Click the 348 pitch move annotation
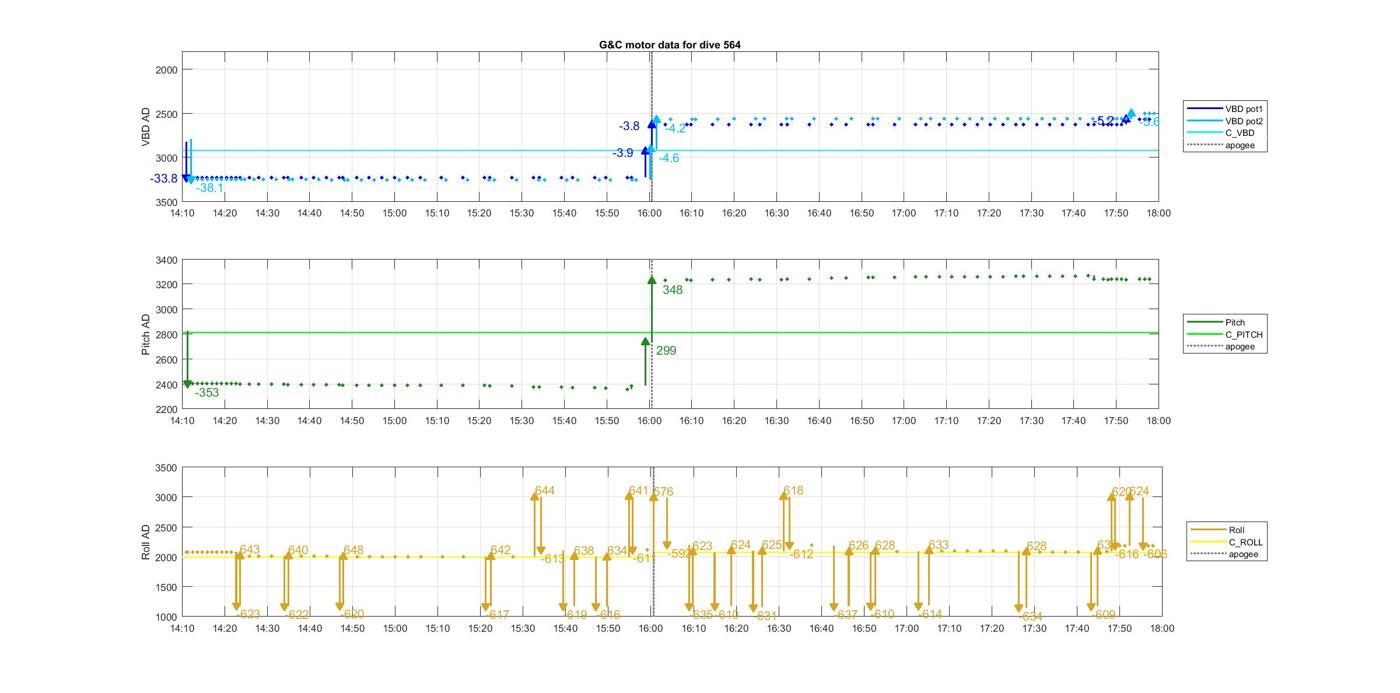 pyautogui.click(x=672, y=290)
